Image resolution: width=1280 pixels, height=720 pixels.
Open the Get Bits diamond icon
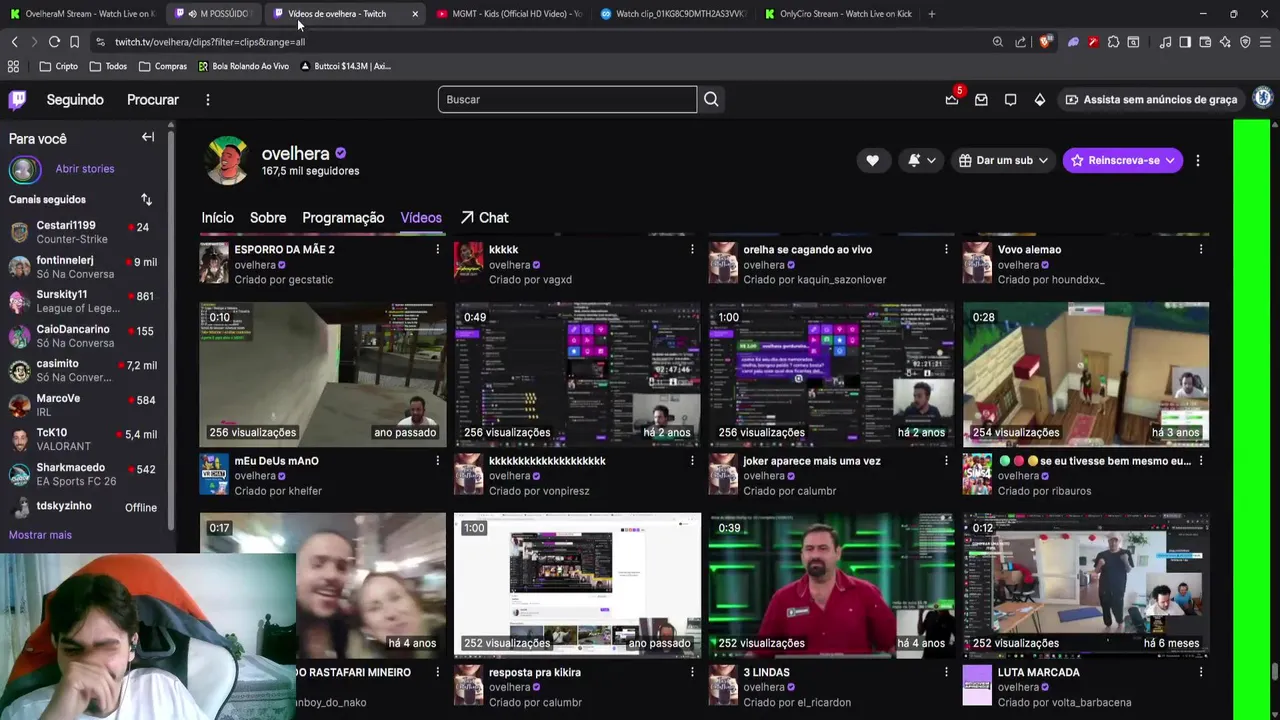(1040, 100)
